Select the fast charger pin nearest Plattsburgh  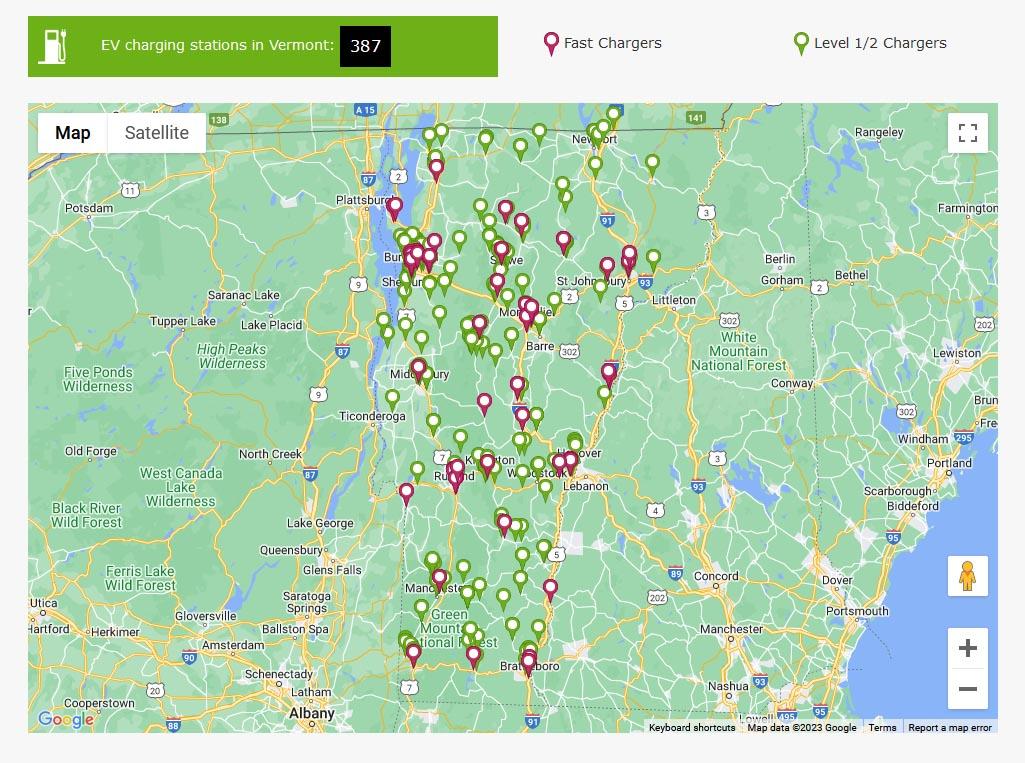point(395,208)
